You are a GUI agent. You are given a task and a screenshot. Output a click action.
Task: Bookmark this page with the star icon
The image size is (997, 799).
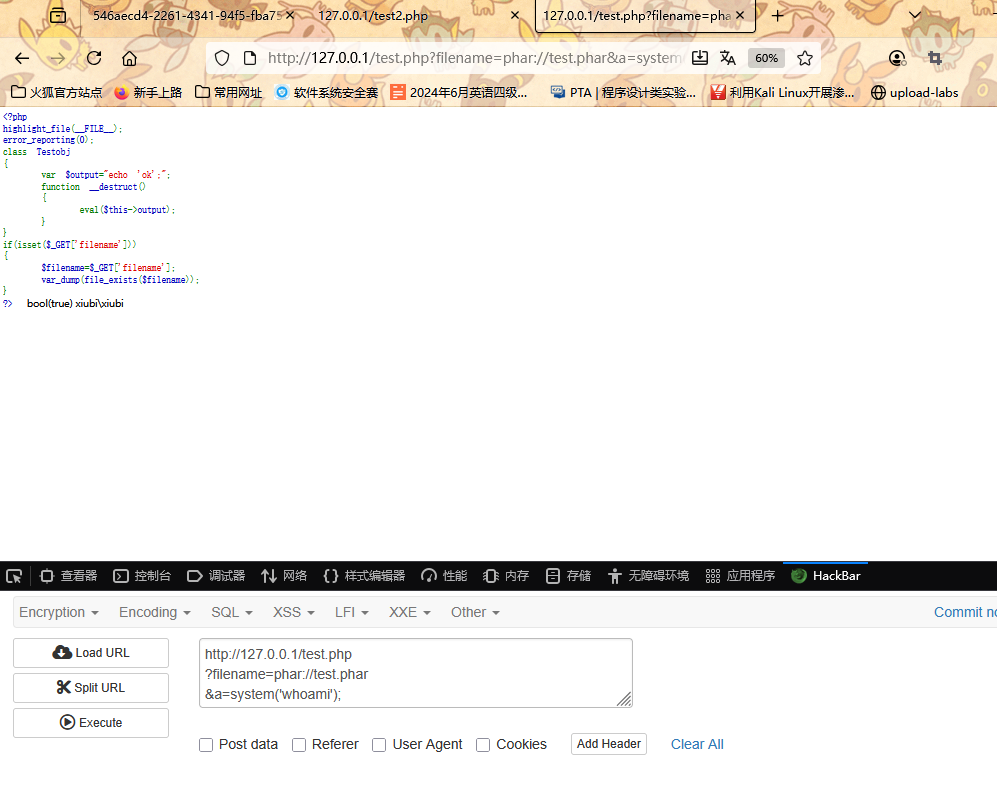(805, 58)
